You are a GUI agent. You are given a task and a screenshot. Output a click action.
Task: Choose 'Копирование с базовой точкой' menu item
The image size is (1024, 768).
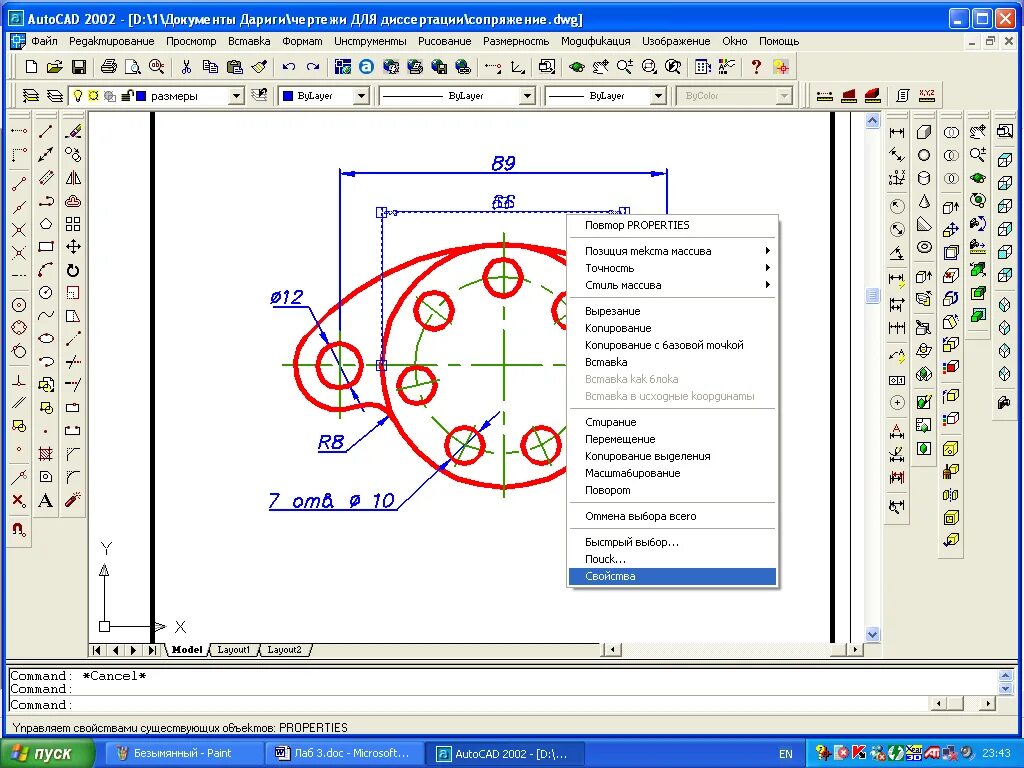tap(673, 345)
